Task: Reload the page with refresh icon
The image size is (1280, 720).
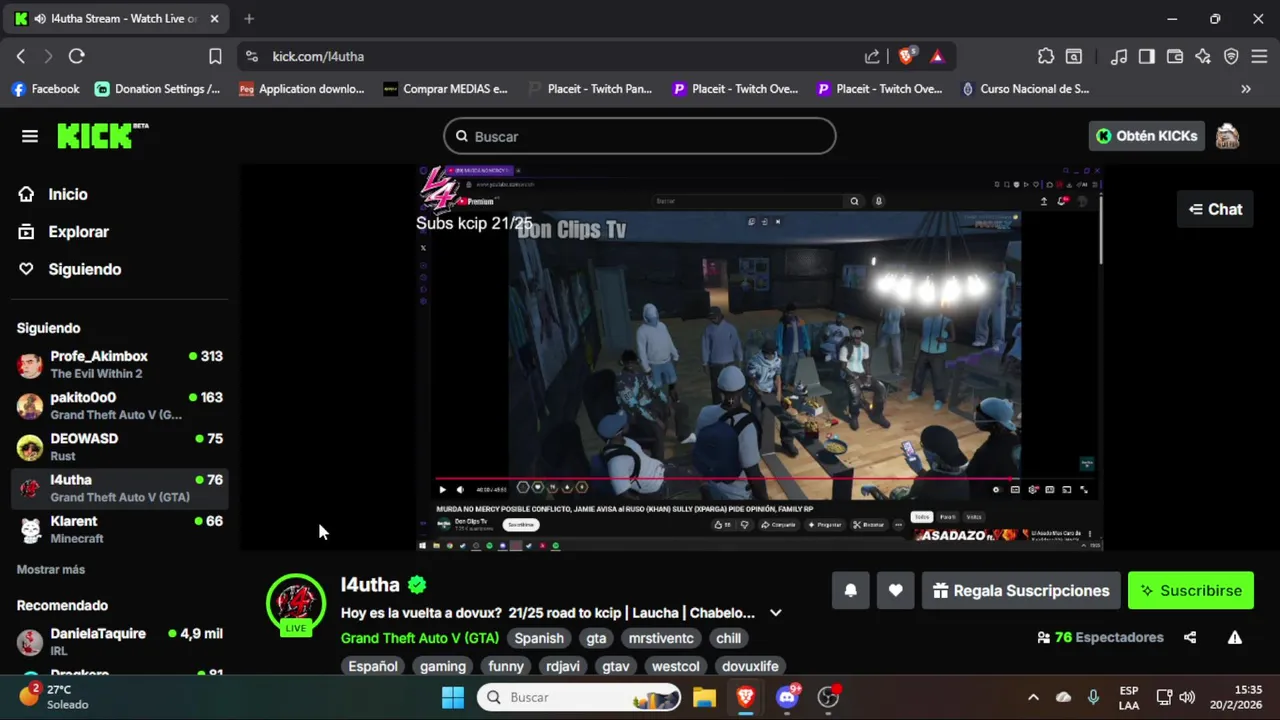Action: [x=76, y=57]
